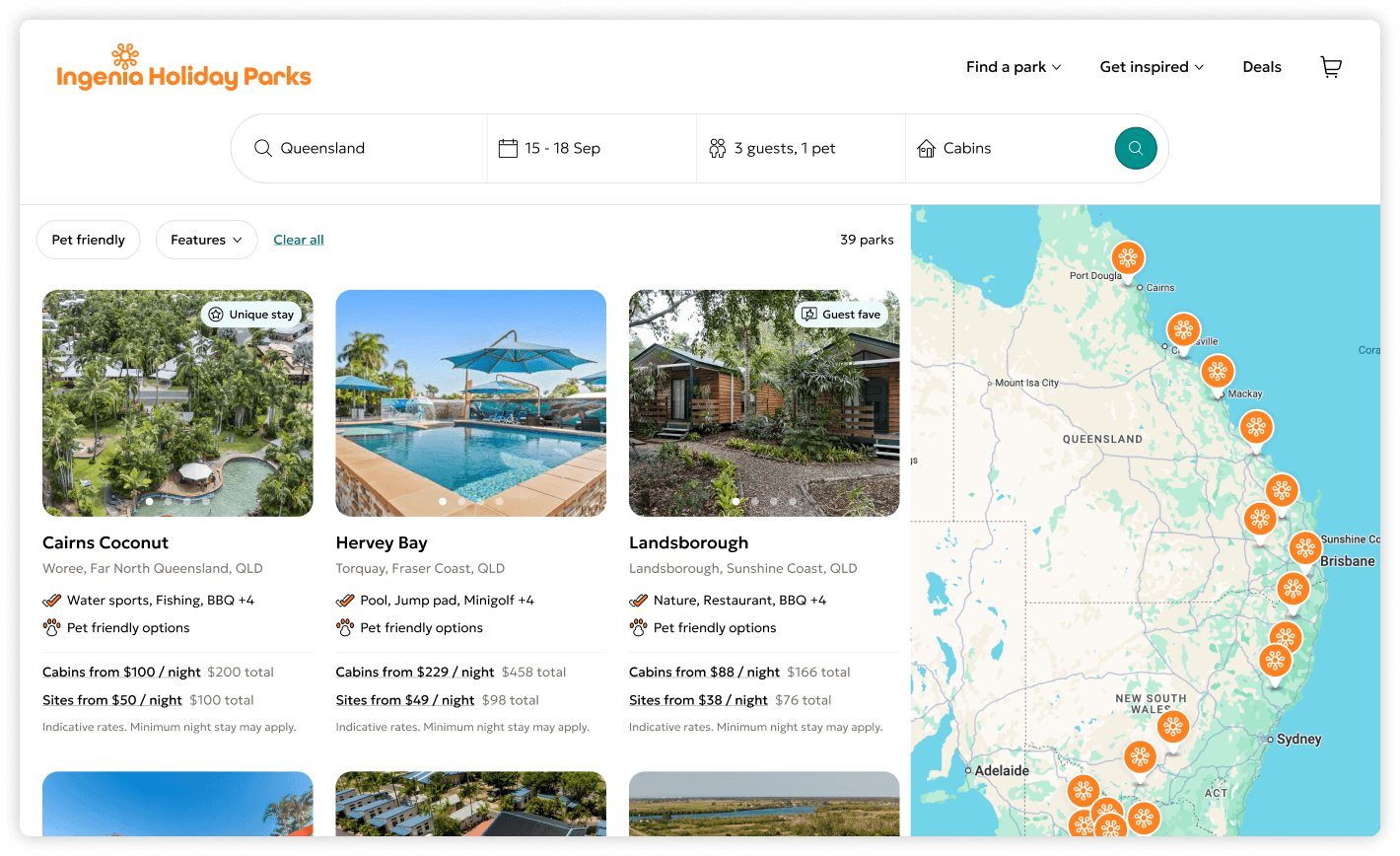Click the Ingenia Holiday Parks logo

[184, 67]
